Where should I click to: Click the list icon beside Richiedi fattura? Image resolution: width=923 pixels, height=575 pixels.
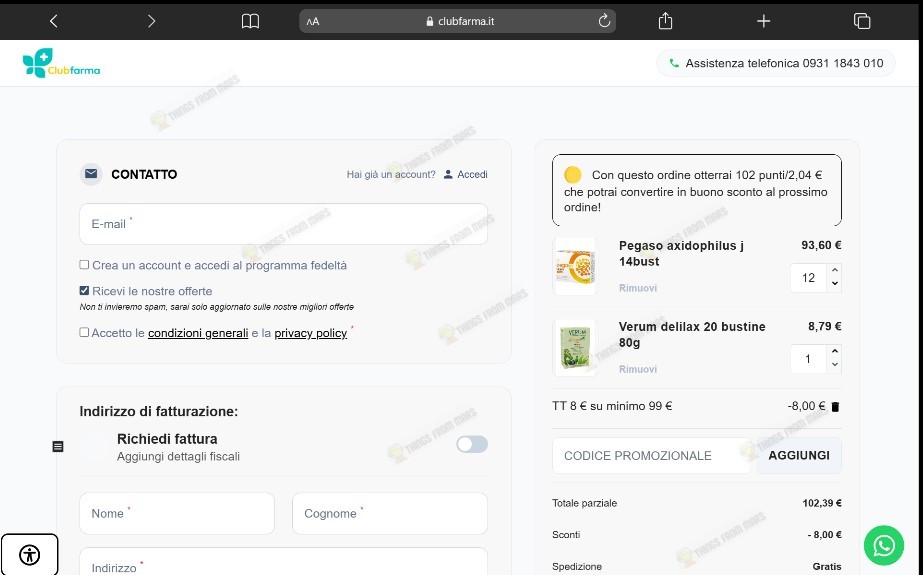point(58,447)
